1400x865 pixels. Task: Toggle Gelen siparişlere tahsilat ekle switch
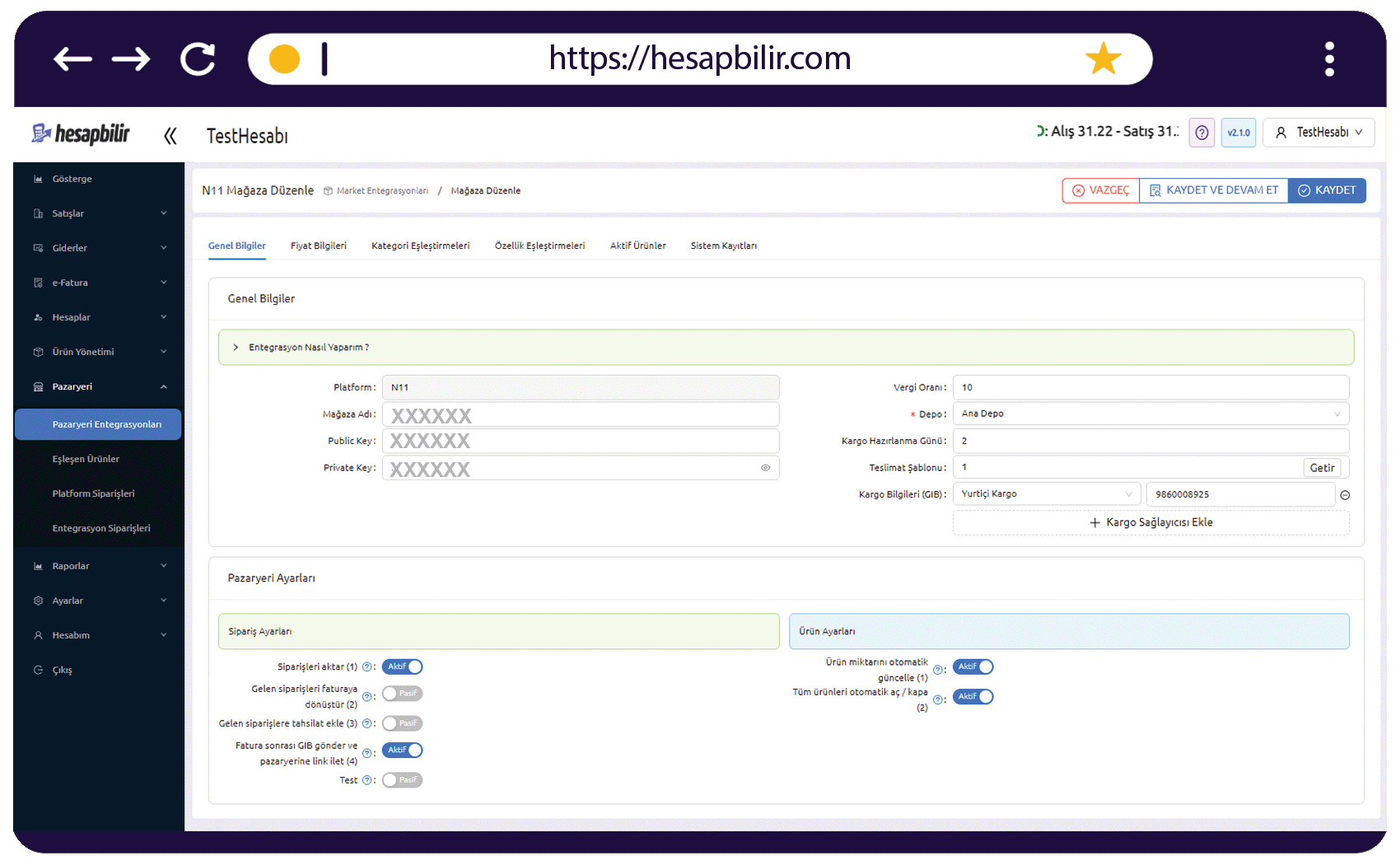[402, 723]
